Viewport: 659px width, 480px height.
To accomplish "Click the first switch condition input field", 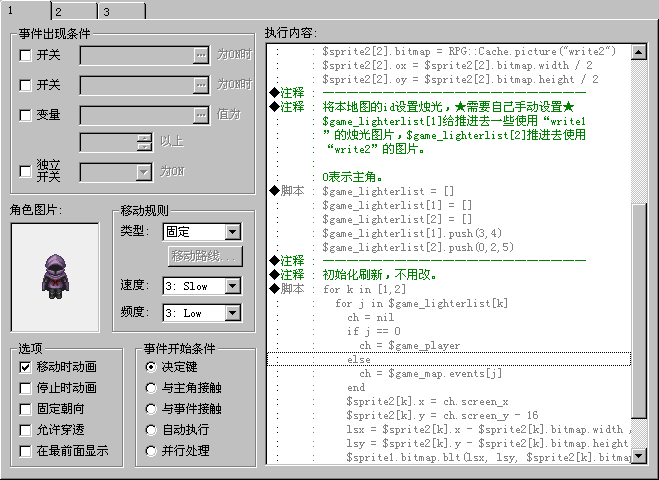I will click(x=137, y=55).
